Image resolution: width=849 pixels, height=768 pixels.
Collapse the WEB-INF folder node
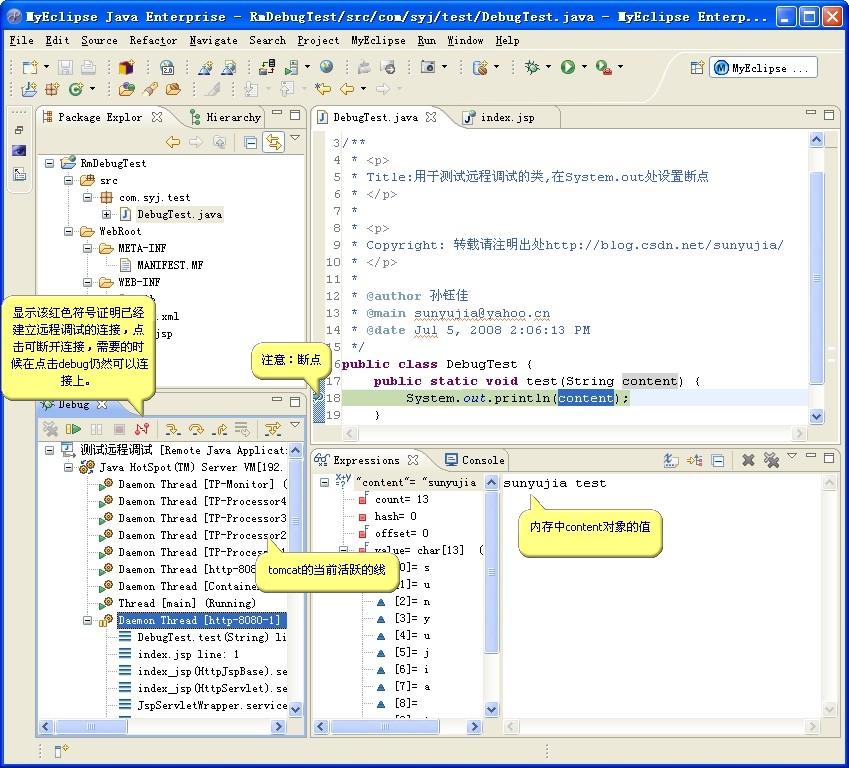[x=88, y=282]
